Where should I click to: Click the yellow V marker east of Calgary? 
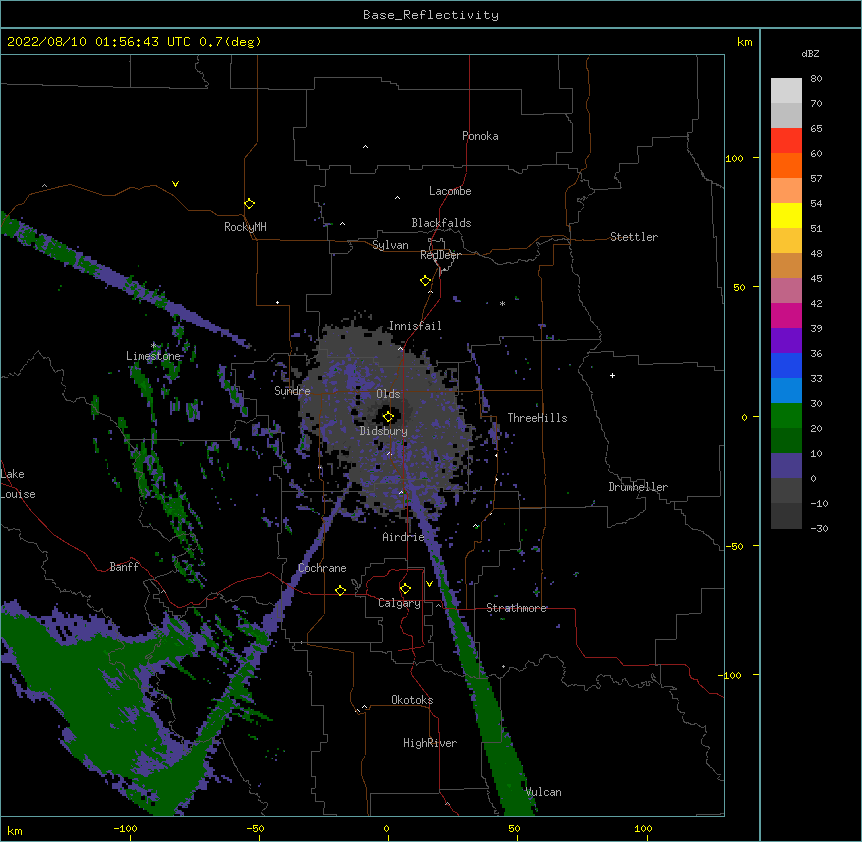pyautogui.click(x=429, y=584)
